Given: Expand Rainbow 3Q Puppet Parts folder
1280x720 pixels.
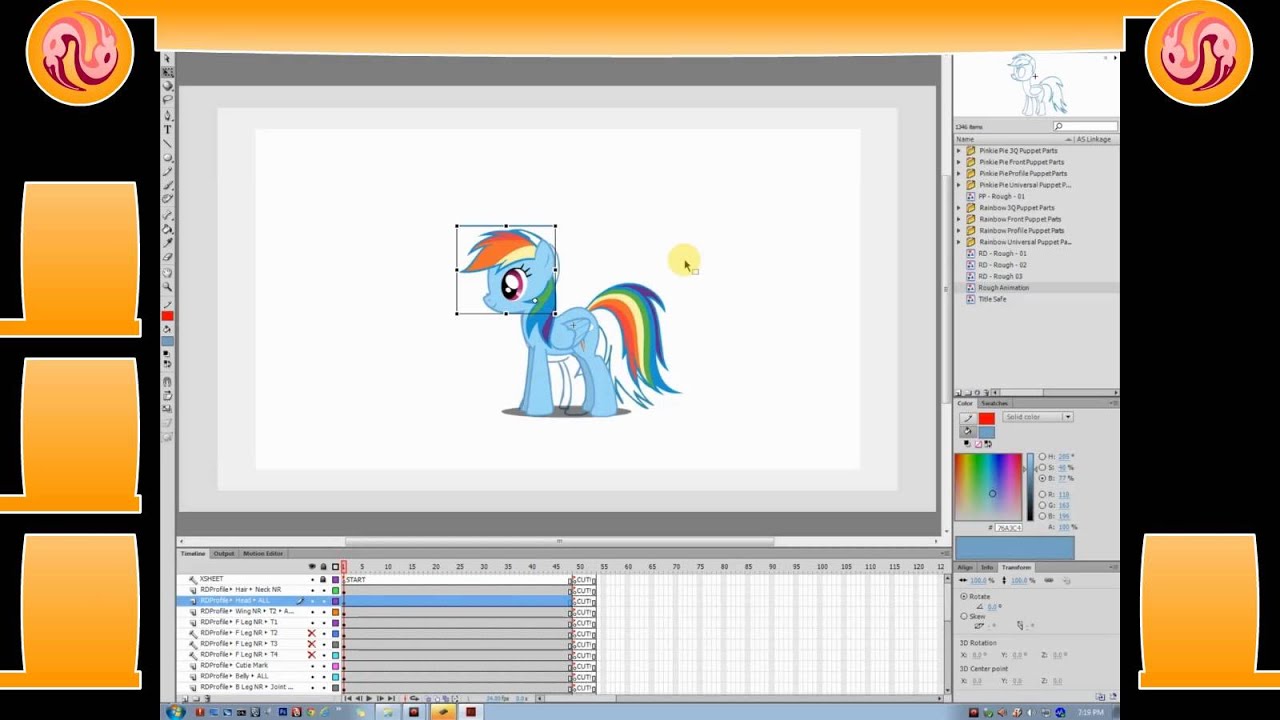Looking at the screenshot, I should (x=959, y=208).
